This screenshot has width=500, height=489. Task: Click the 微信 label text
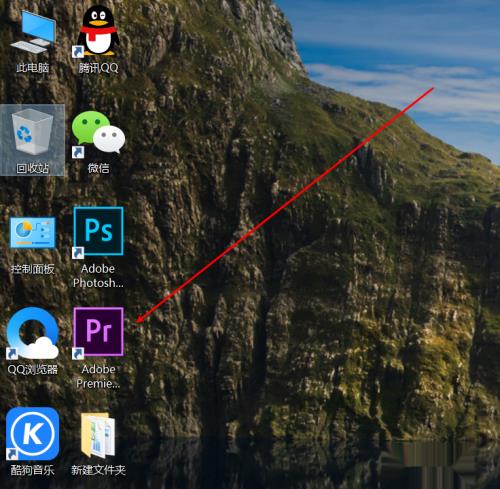[98, 168]
